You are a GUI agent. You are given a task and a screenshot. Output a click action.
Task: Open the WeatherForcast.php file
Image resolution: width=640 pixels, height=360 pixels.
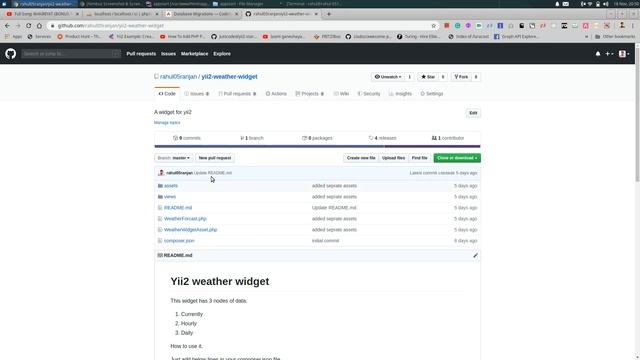[185, 219]
